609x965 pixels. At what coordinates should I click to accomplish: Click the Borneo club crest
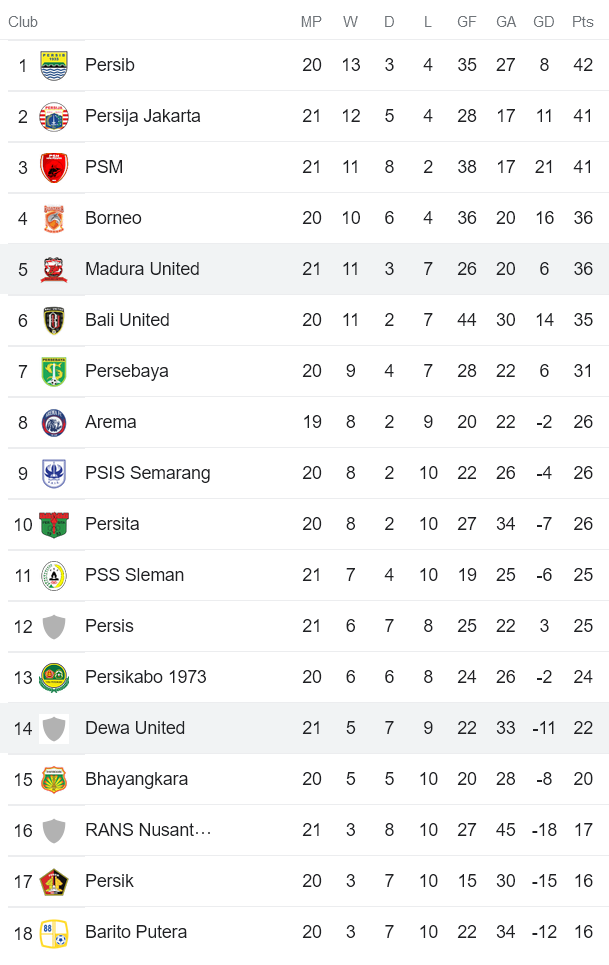click(x=54, y=219)
